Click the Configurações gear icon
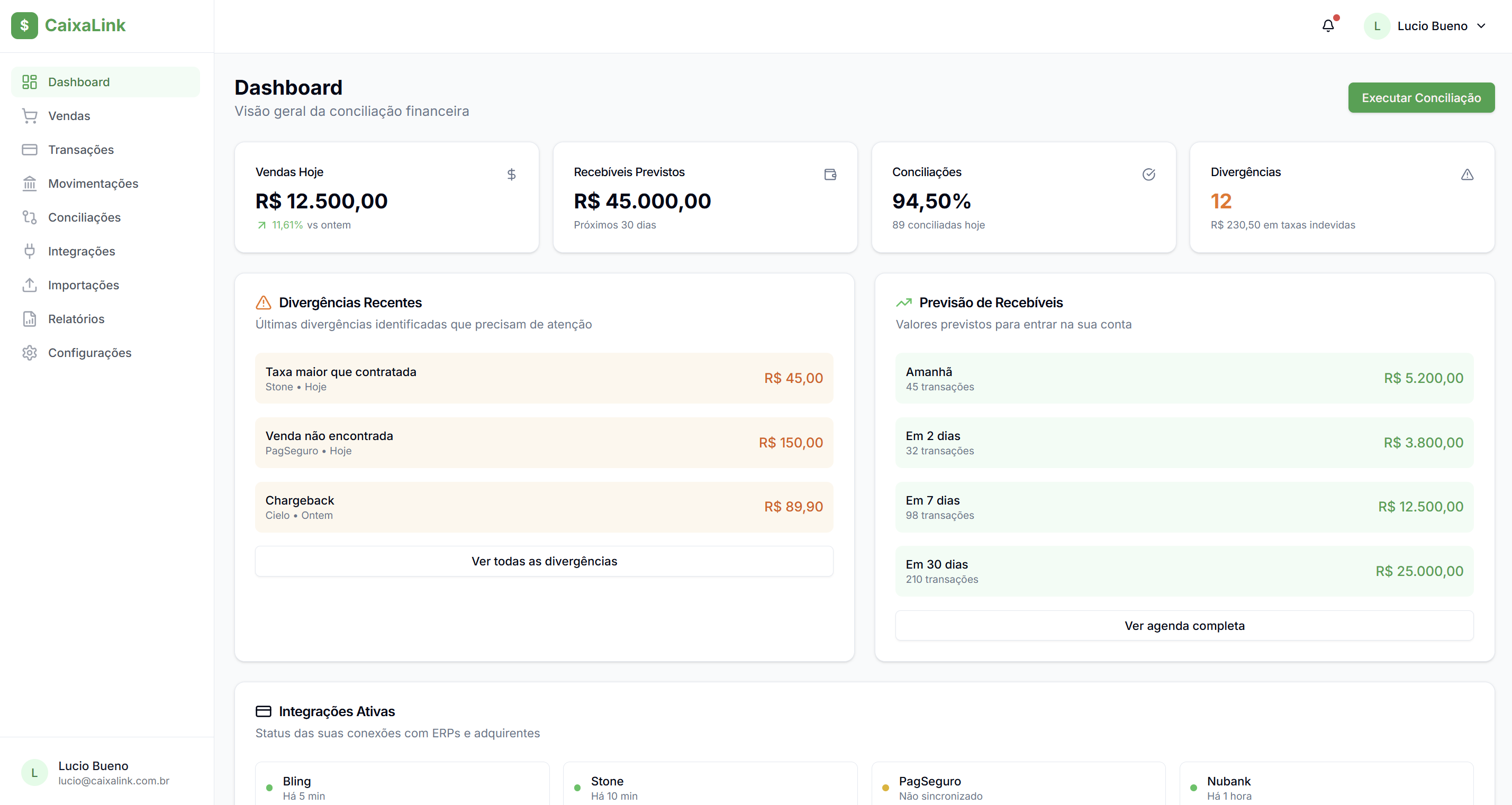The height and width of the screenshot is (805, 1512). (x=29, y=353)
